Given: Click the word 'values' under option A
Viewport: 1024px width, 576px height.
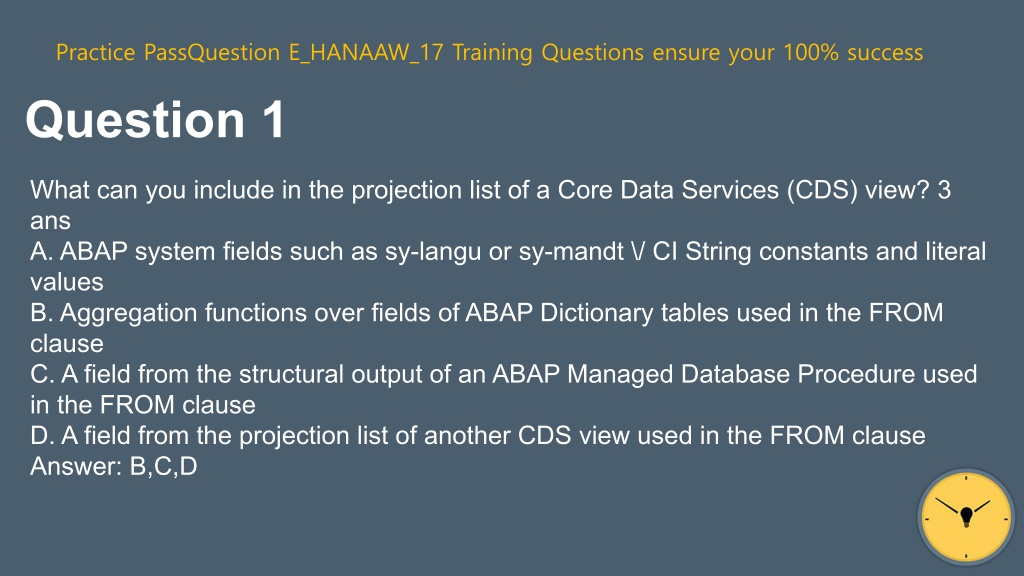Looking at the screenshot, I should click(67, 282).
